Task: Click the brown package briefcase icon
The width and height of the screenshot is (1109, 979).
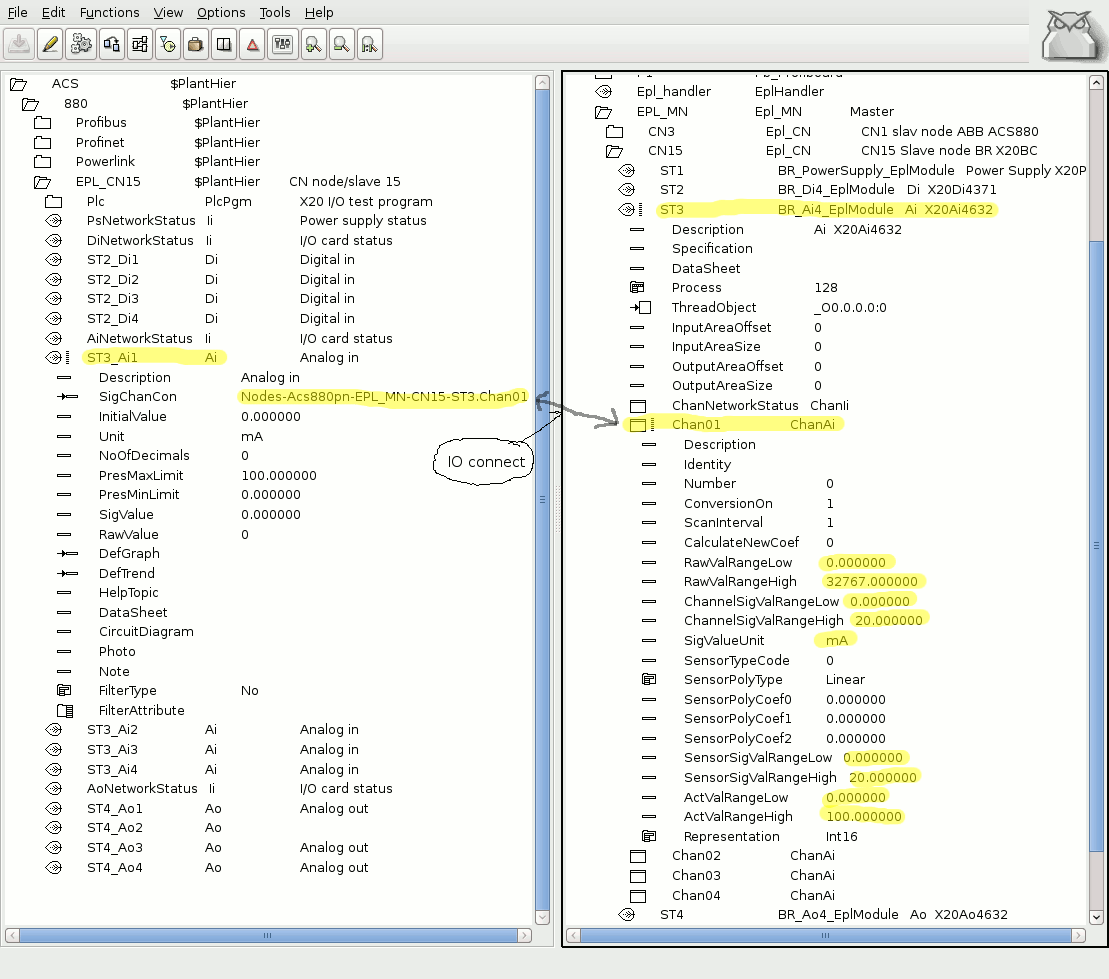Action: tap(196, 45)
